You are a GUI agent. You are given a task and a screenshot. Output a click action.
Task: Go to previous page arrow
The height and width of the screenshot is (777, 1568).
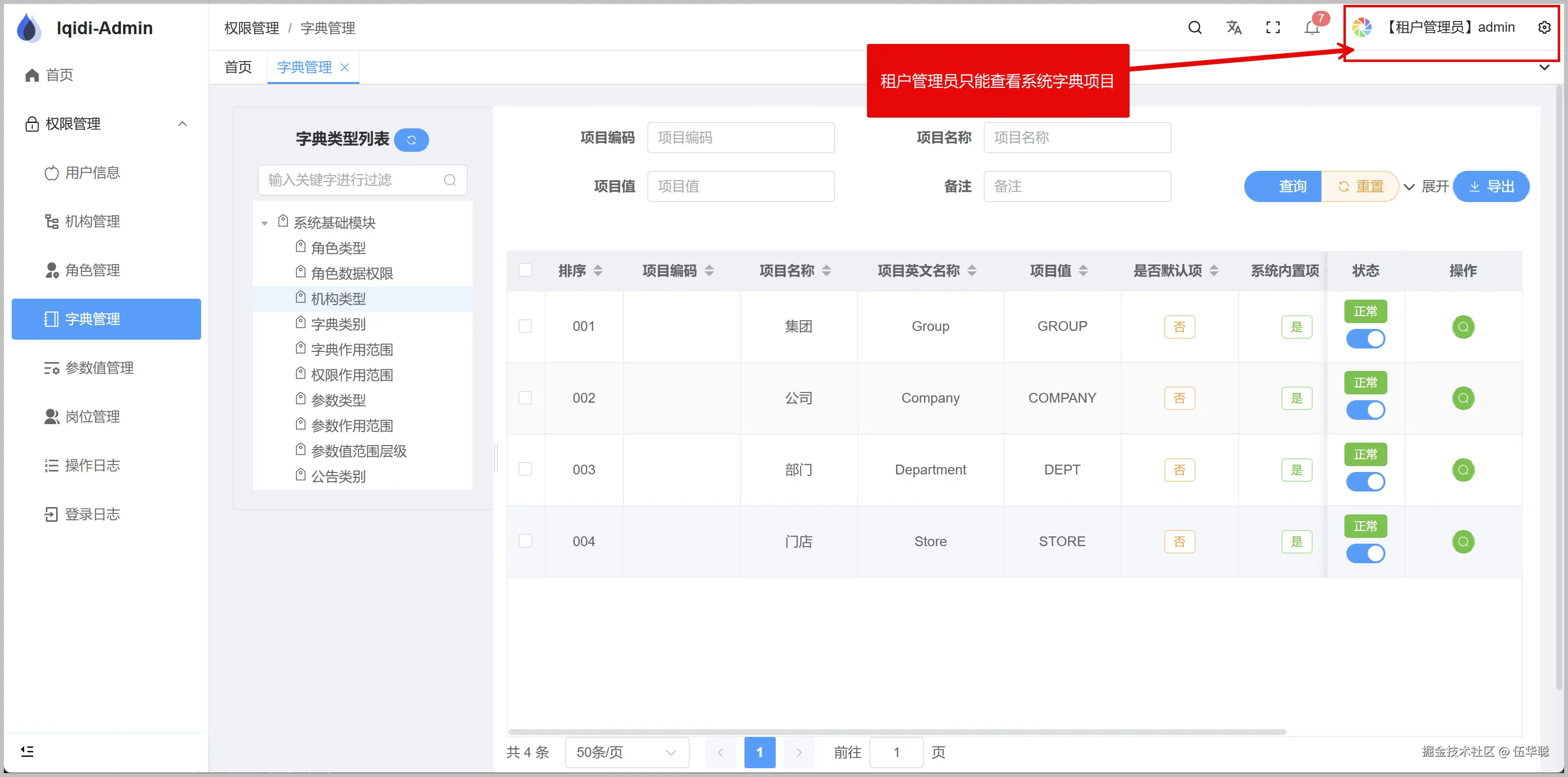tap(720, 753)
